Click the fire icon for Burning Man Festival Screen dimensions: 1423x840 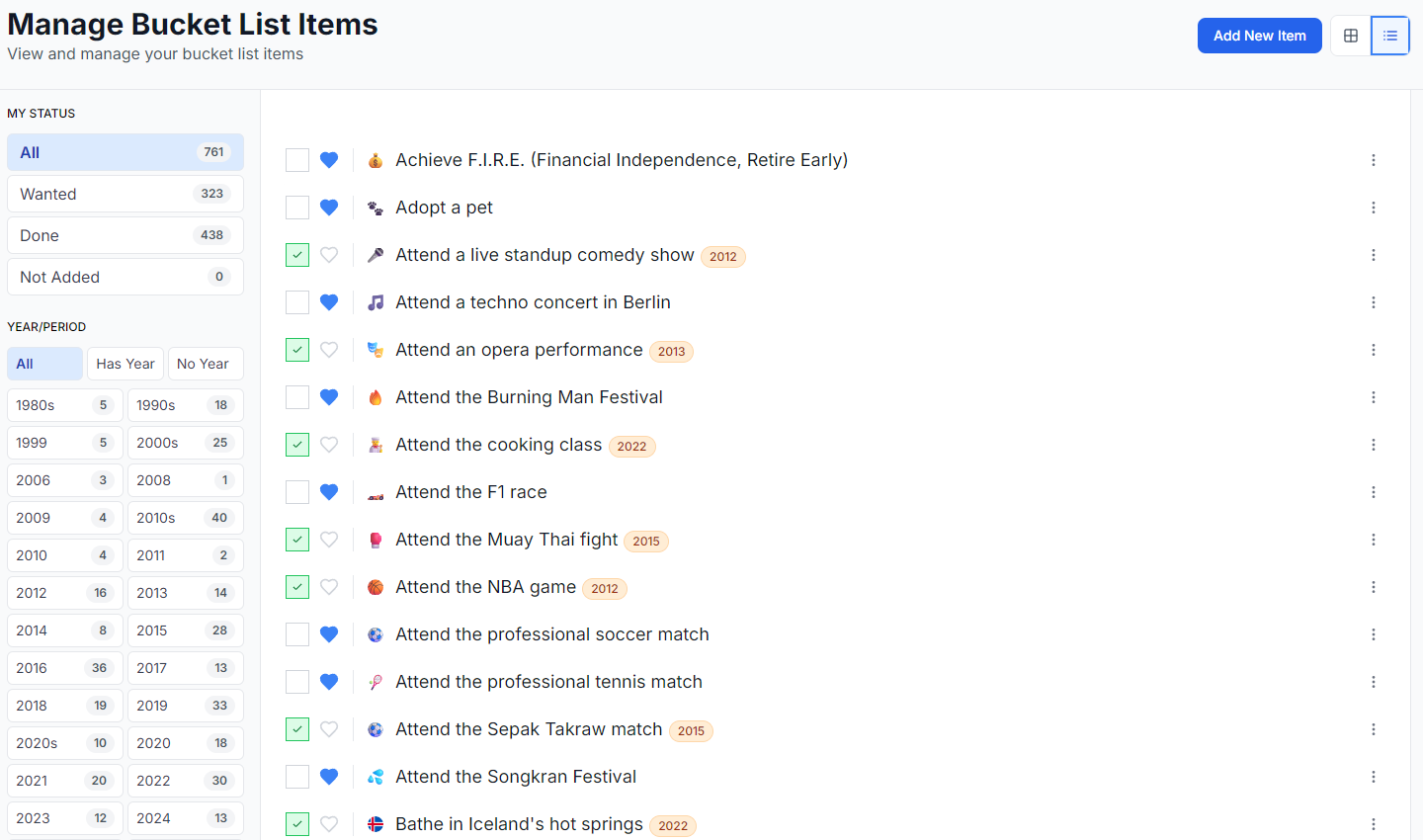coord(376,397)
